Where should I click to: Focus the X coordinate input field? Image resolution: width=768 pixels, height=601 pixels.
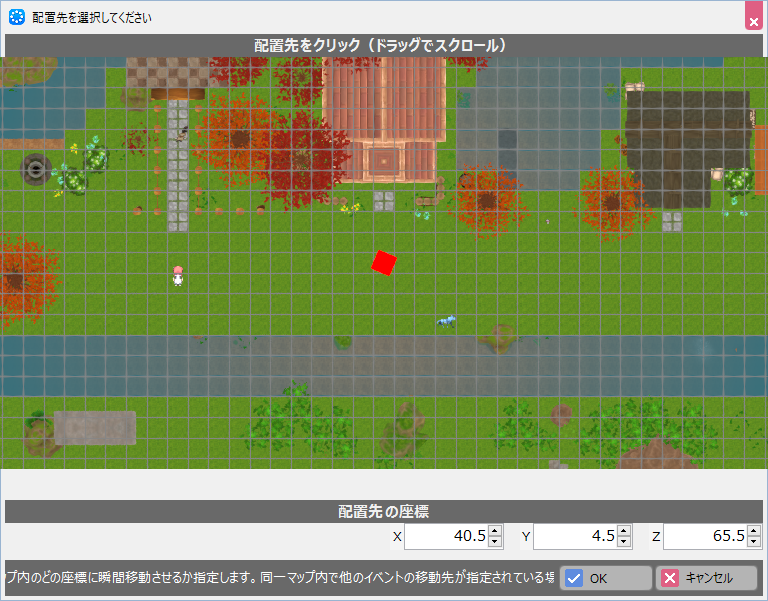pos(445,537)
